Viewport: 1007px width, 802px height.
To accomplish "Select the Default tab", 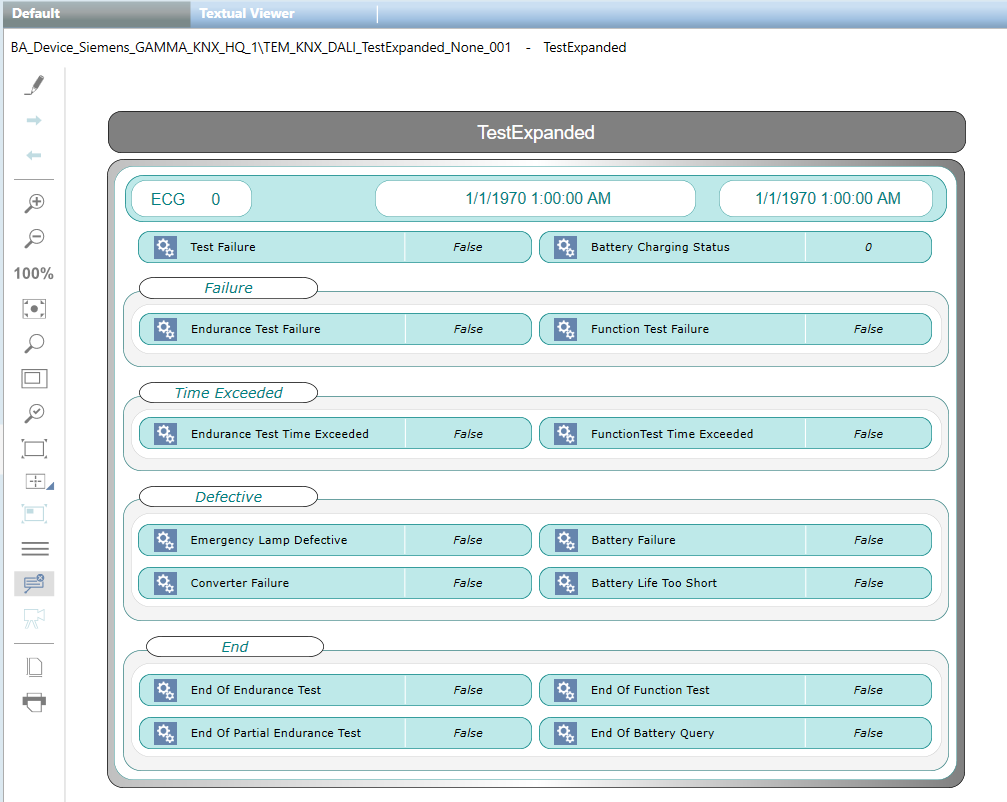I will pyautogui.click(x=36, y=14).
